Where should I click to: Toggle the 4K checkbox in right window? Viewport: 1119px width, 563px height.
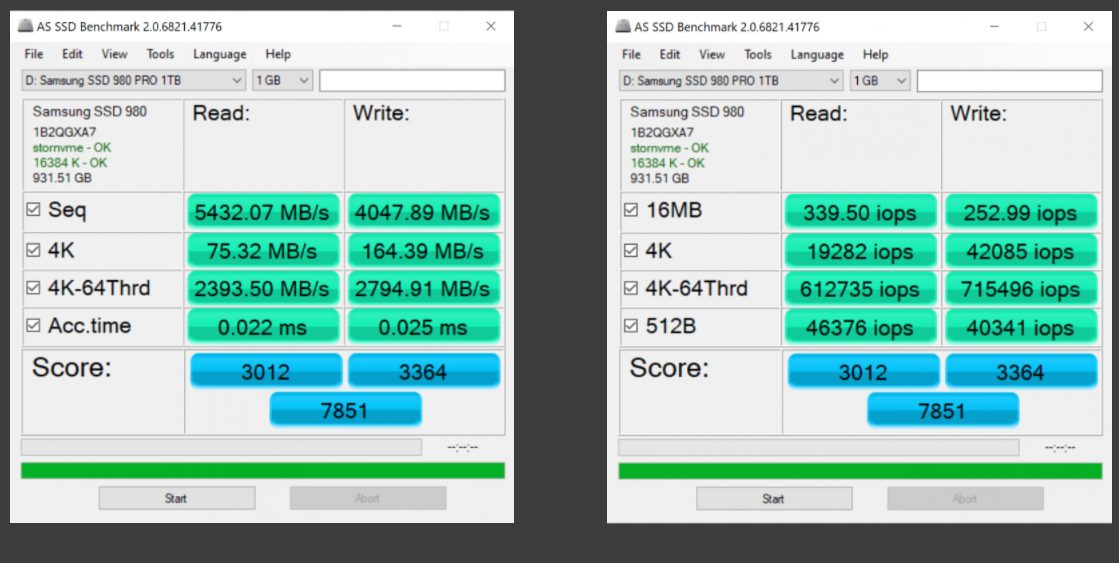[631, 250]
